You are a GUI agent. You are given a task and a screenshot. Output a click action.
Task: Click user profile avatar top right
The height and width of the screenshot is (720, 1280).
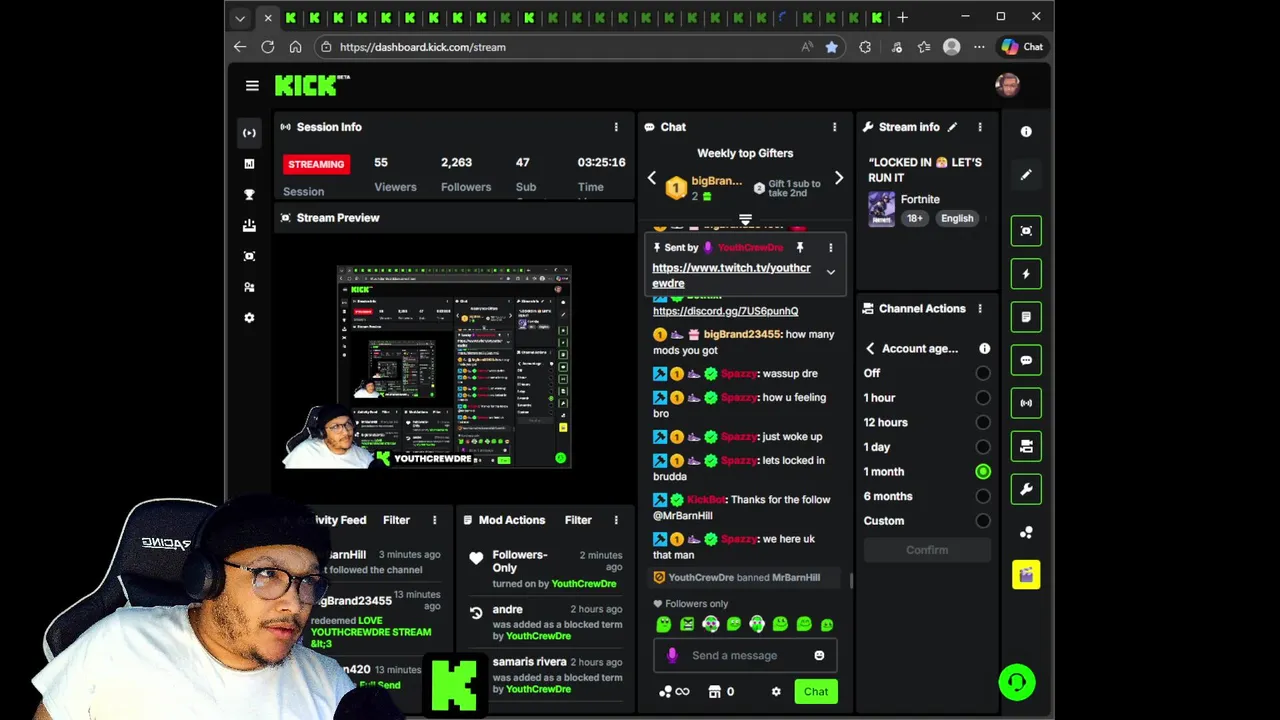1008,85
